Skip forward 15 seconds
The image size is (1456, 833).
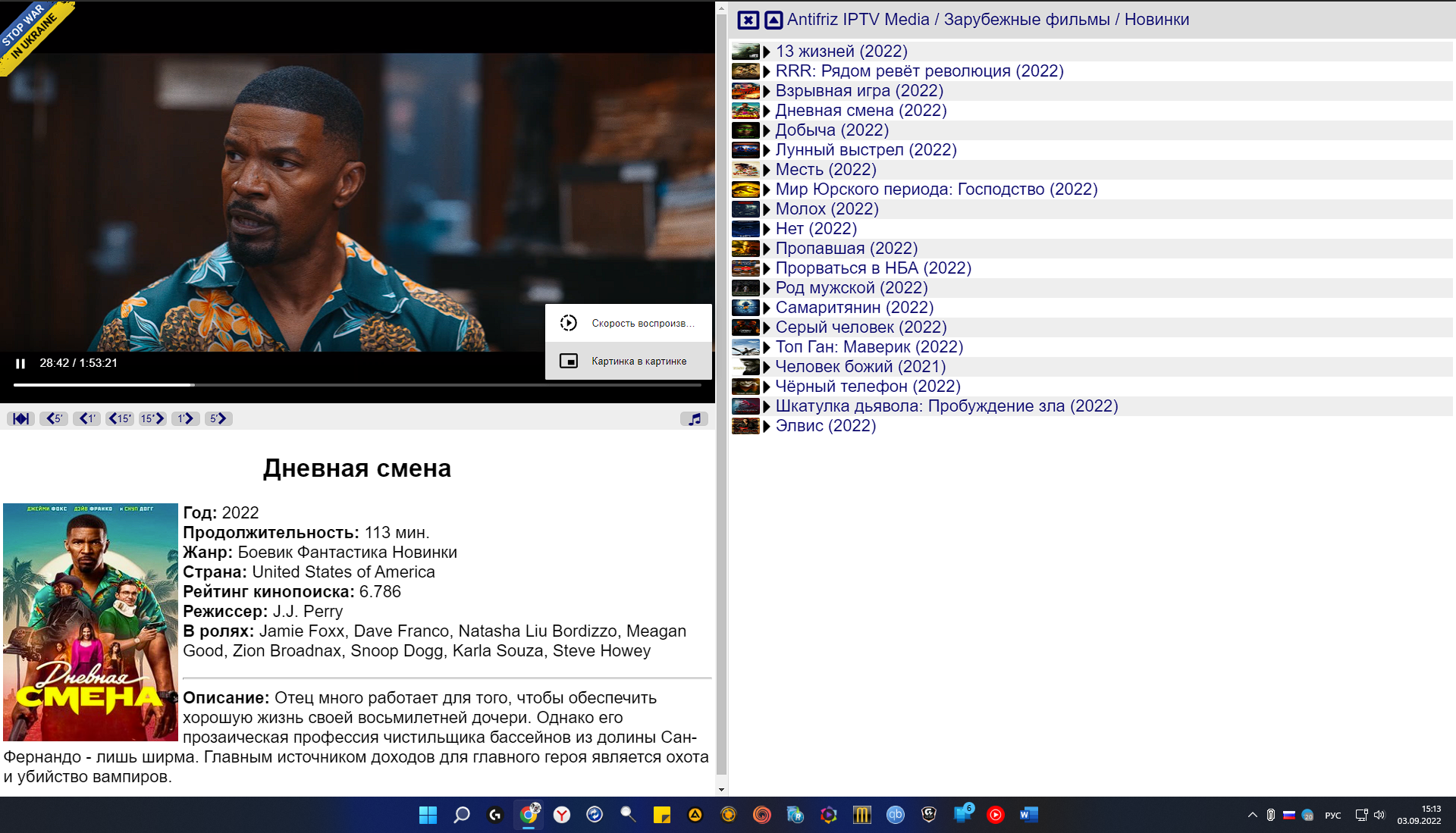(x=152, y=418)
